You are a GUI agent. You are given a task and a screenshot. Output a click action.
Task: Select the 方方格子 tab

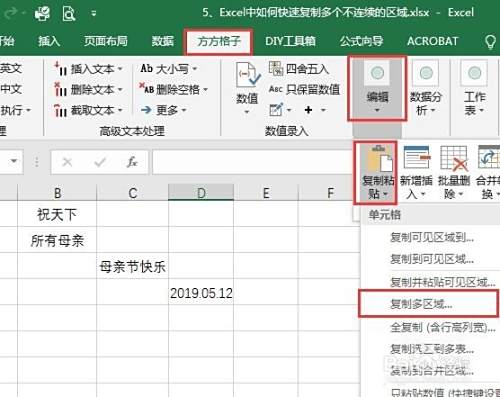click(x=219, y=41)
